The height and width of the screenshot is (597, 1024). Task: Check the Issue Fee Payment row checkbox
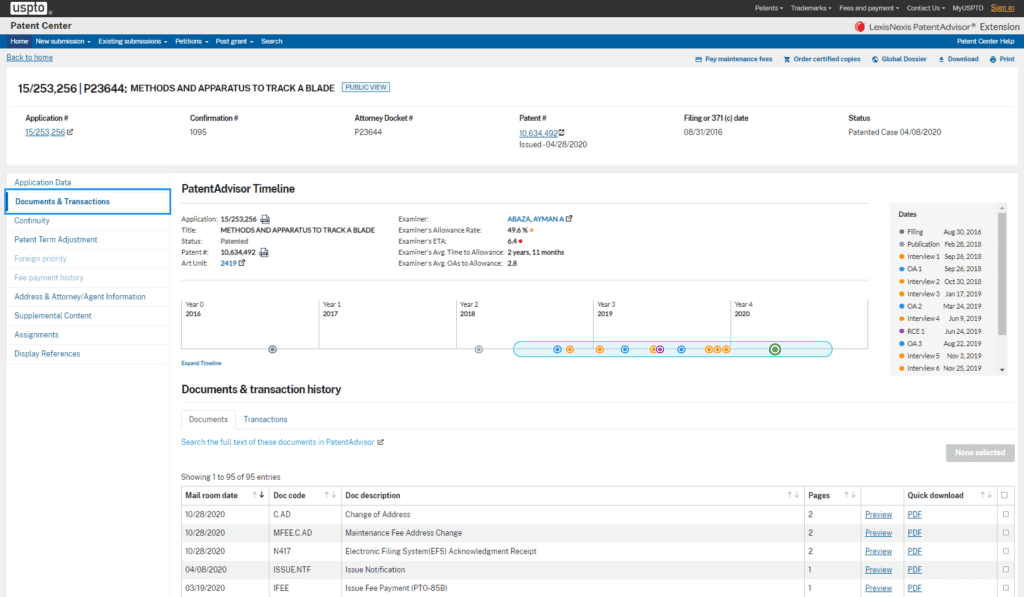coord(1006,587)
